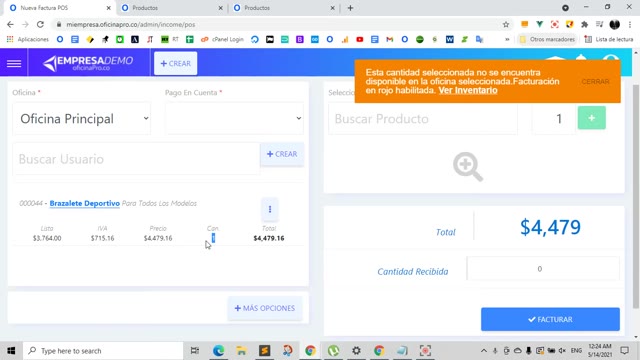
Task: Show more bookmarks with the chevron
Action: [507, 39]
